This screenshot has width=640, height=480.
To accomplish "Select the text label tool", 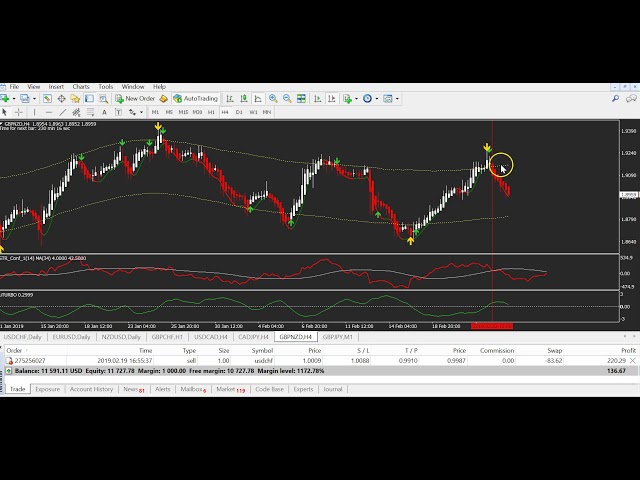I will pos(107,112).
